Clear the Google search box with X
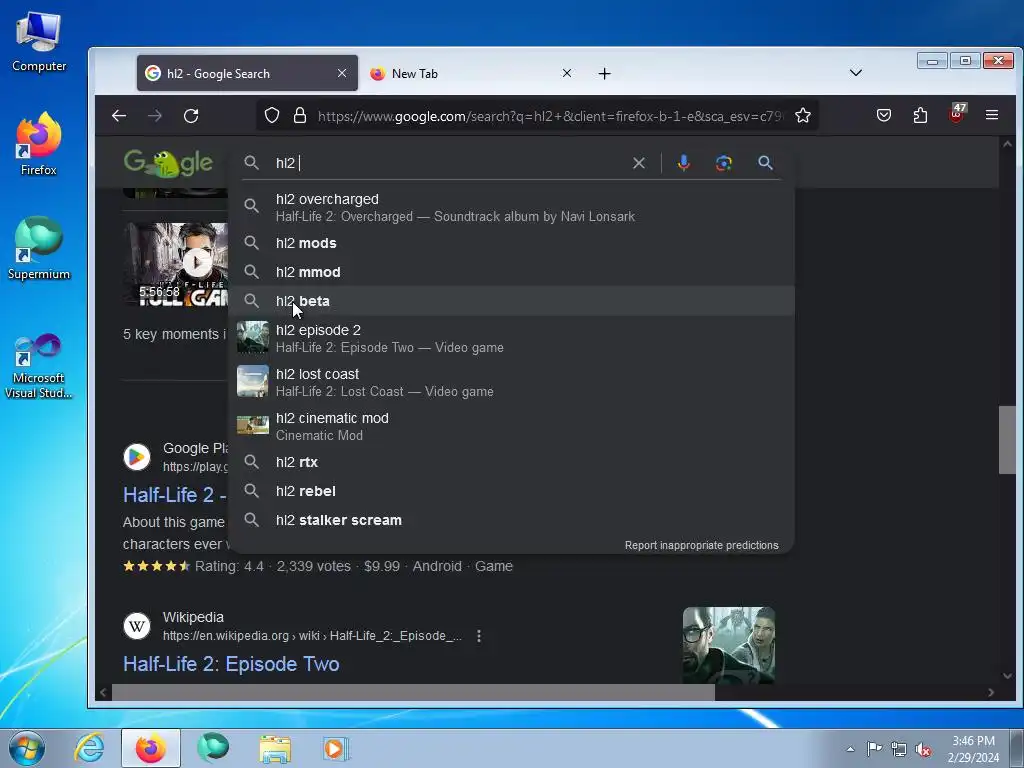 (639, 163)
